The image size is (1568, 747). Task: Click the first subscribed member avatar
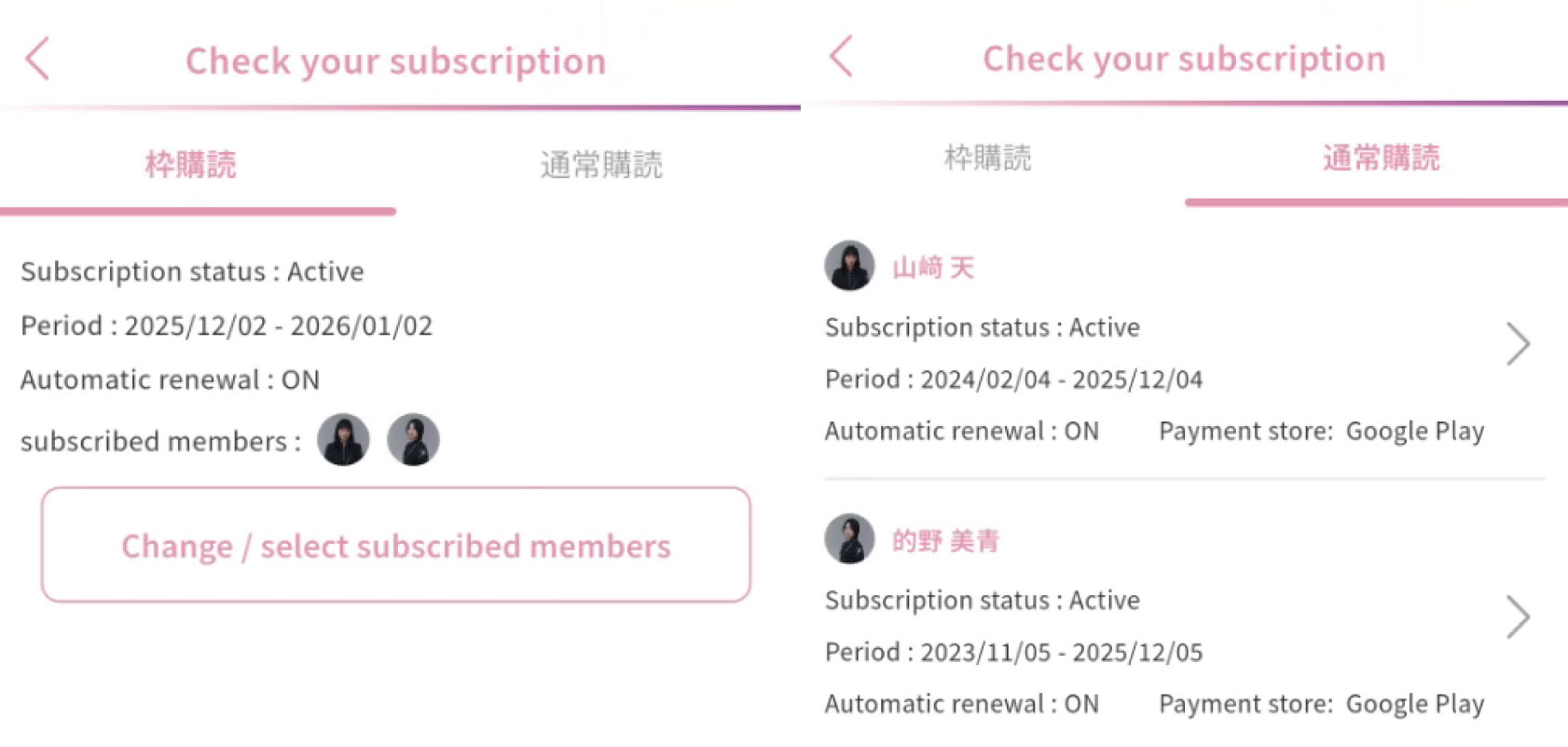(x=343, y=439)
